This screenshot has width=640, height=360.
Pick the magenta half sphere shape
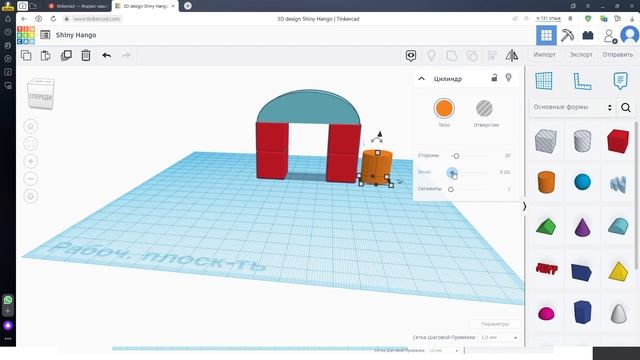pos(546,313)
